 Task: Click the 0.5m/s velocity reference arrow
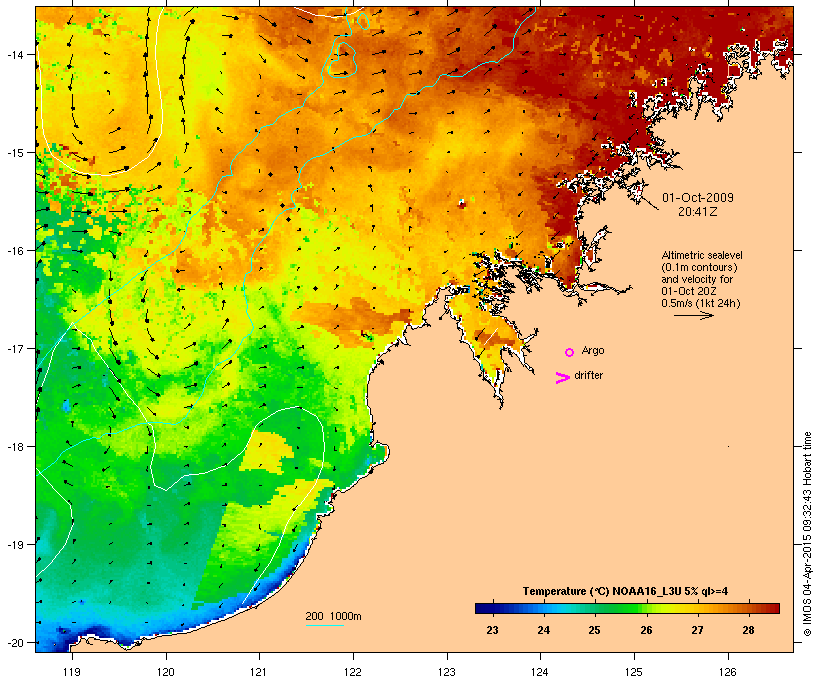click(x=693, y=315)
